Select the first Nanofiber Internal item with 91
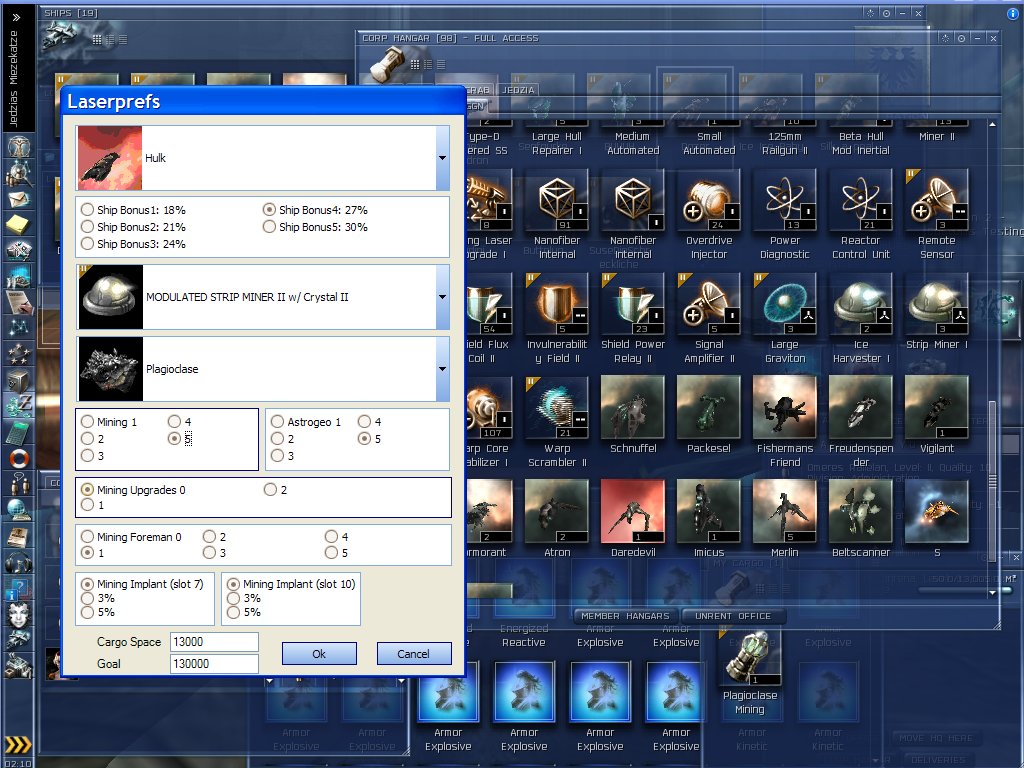Screen dimensions: 1024x768 coord(556,200)
